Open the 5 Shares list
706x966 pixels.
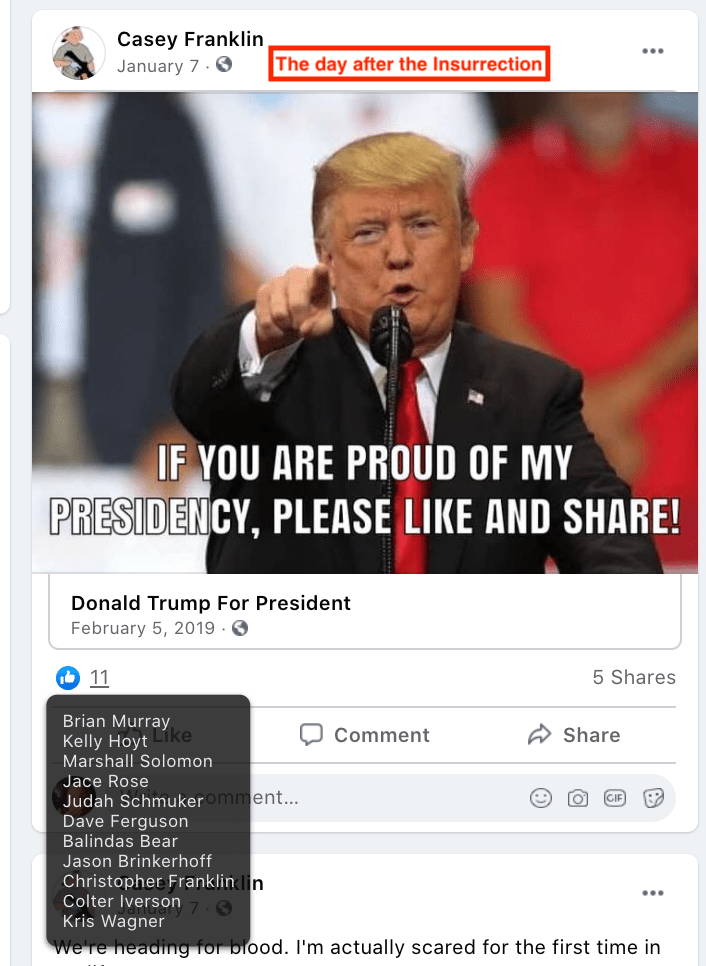634,677
